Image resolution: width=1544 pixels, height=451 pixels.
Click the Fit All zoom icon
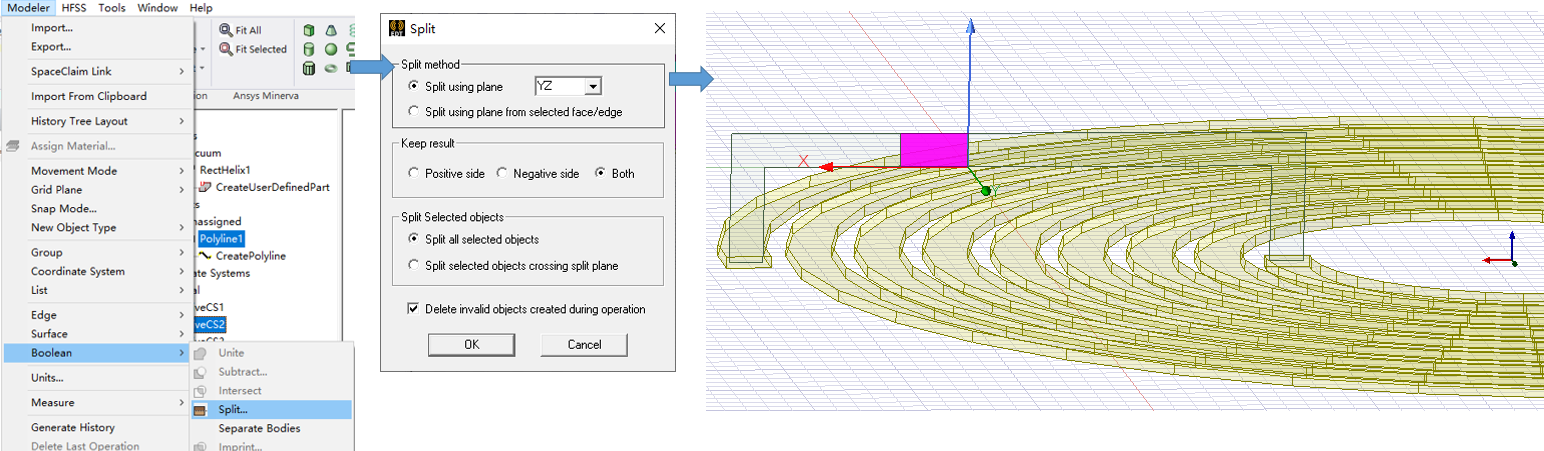[226, 31]
